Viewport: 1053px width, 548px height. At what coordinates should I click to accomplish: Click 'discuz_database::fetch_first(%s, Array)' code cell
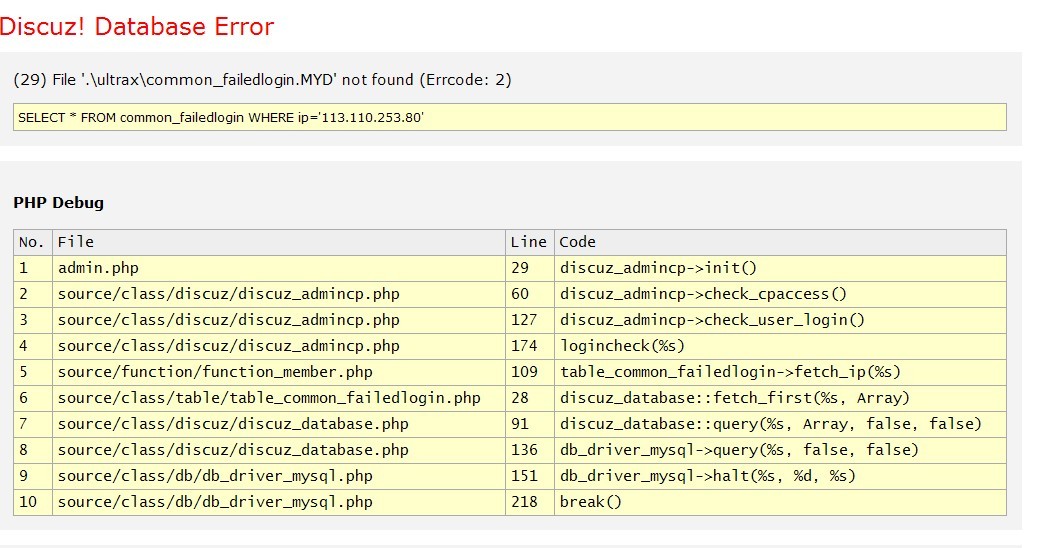click(x=780, y=398)
